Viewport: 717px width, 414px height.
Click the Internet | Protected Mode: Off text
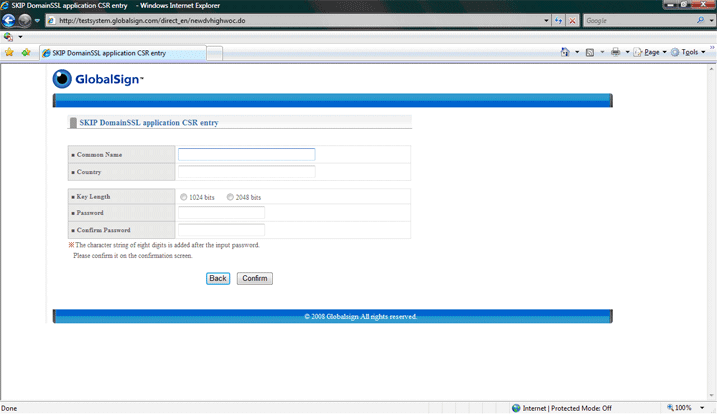pyautogui.click(x=567, y=408)
